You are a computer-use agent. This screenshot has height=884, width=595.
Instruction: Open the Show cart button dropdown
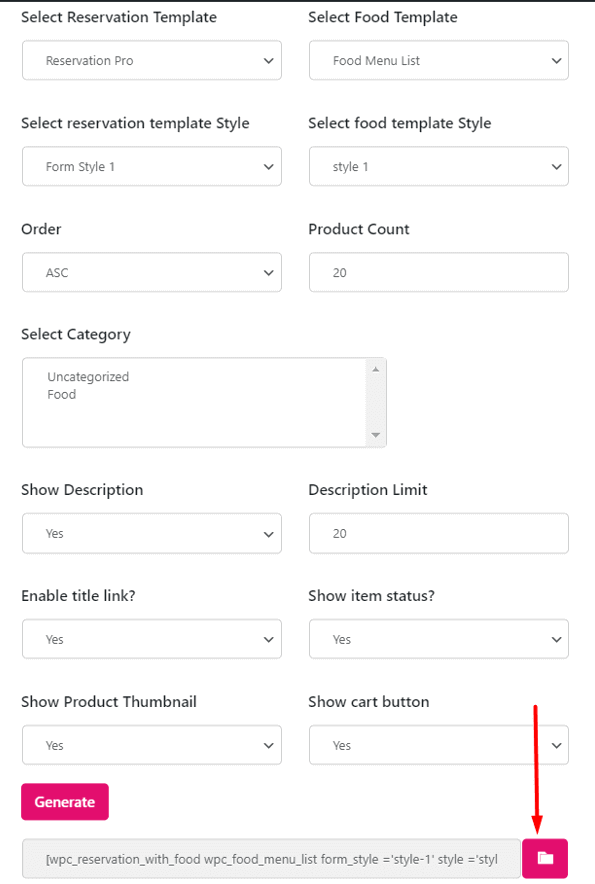(439, 745)
